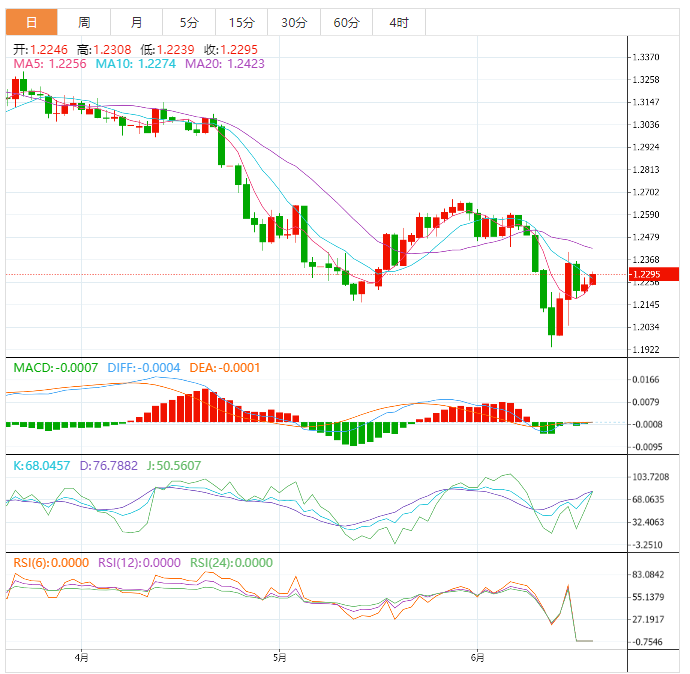Viewport: 690px width, 674px height.
Task: Click the -0.7546 RSI axis label
Action: point(646,642)
